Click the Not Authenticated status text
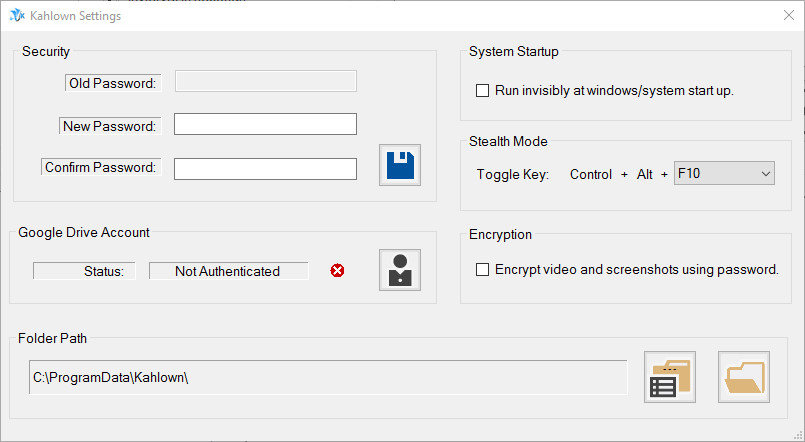The height and width of the screenshot is (442, 805). pos(227,271)
